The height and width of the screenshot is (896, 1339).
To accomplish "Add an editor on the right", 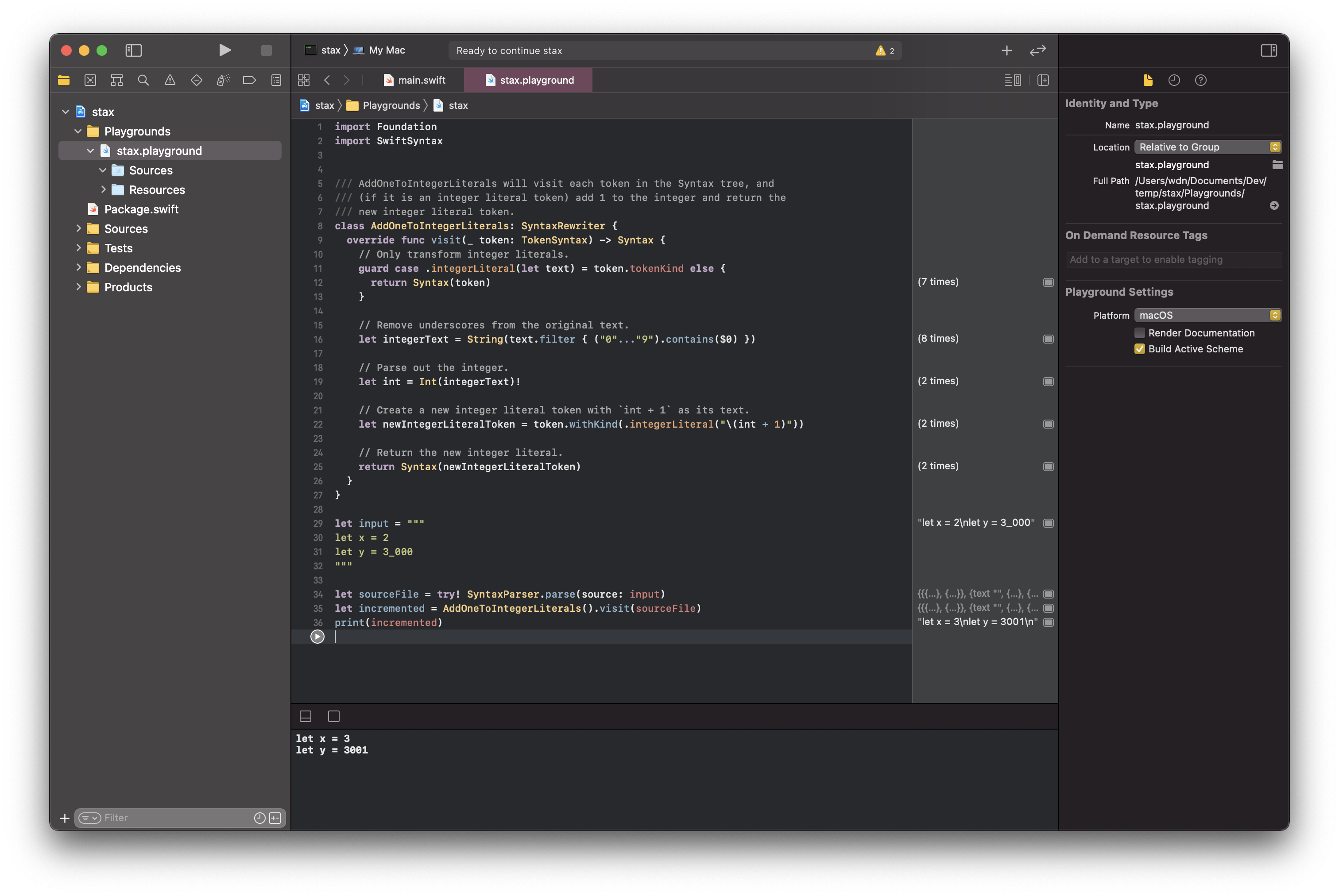I will 1043,80.
